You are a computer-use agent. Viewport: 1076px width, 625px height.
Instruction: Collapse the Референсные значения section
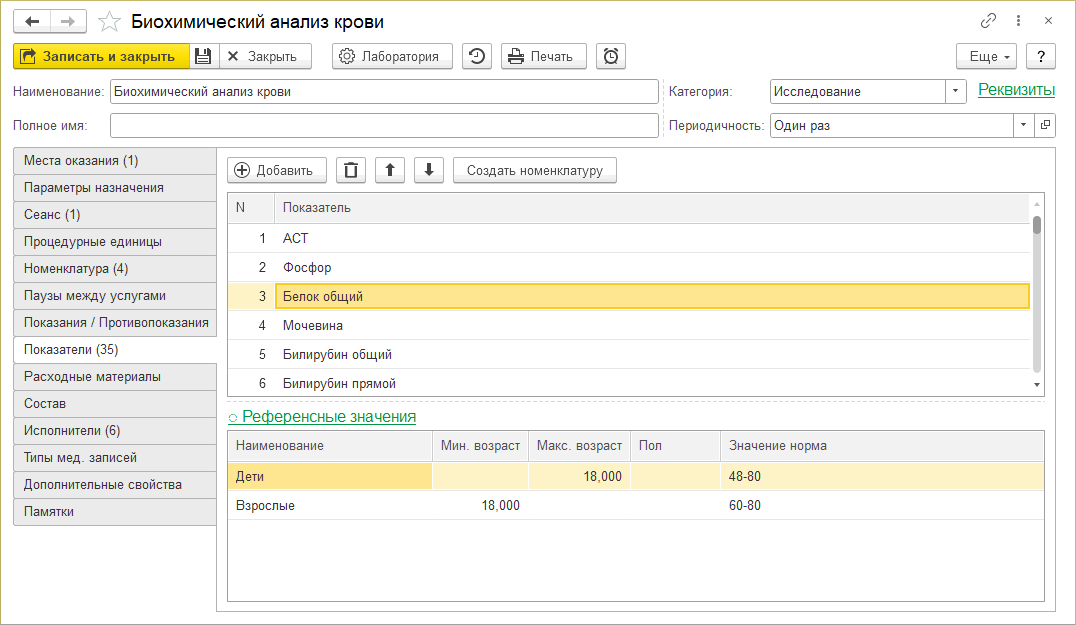point(321,416)
